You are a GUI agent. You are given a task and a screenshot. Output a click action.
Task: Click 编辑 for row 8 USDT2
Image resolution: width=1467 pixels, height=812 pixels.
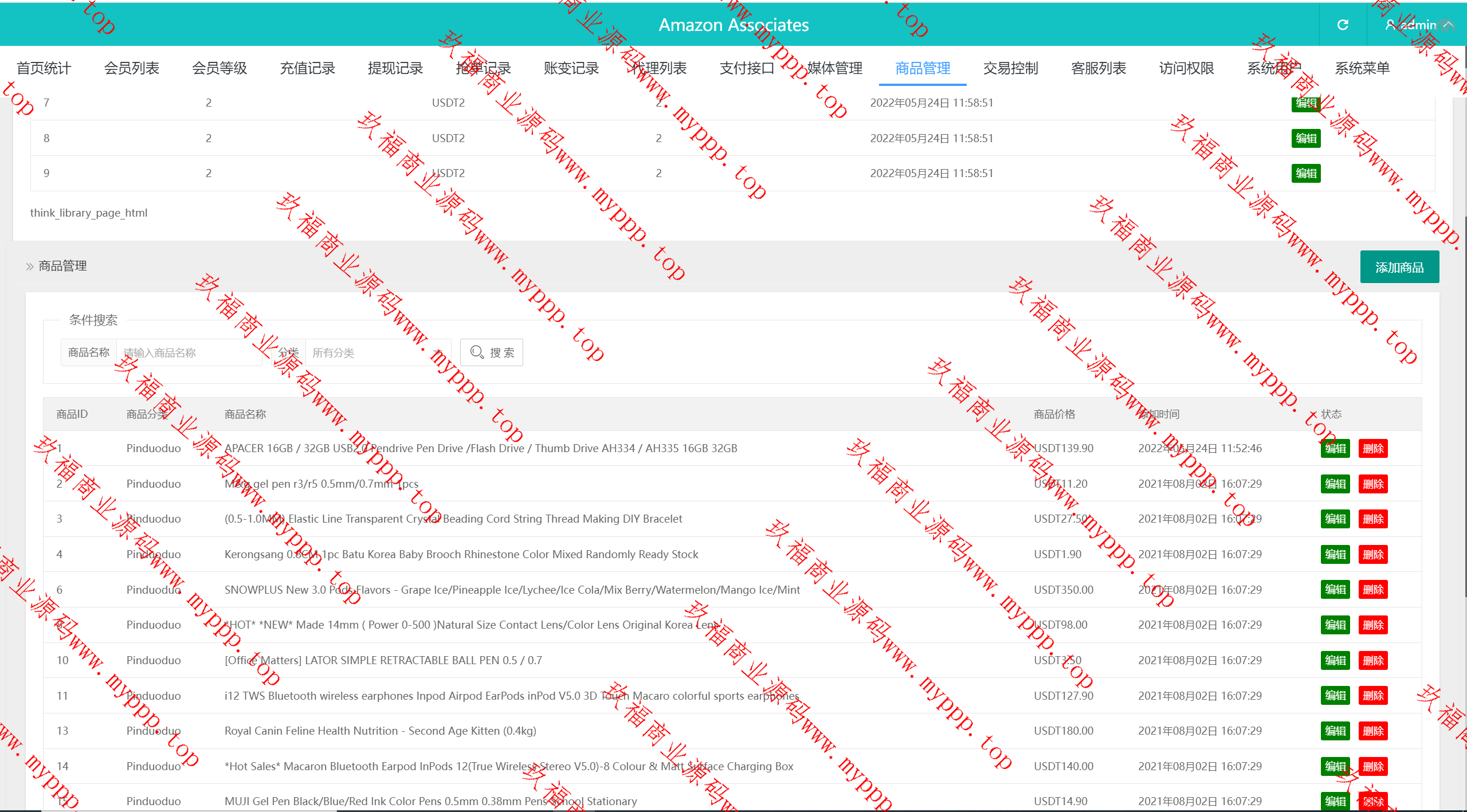1305,138
